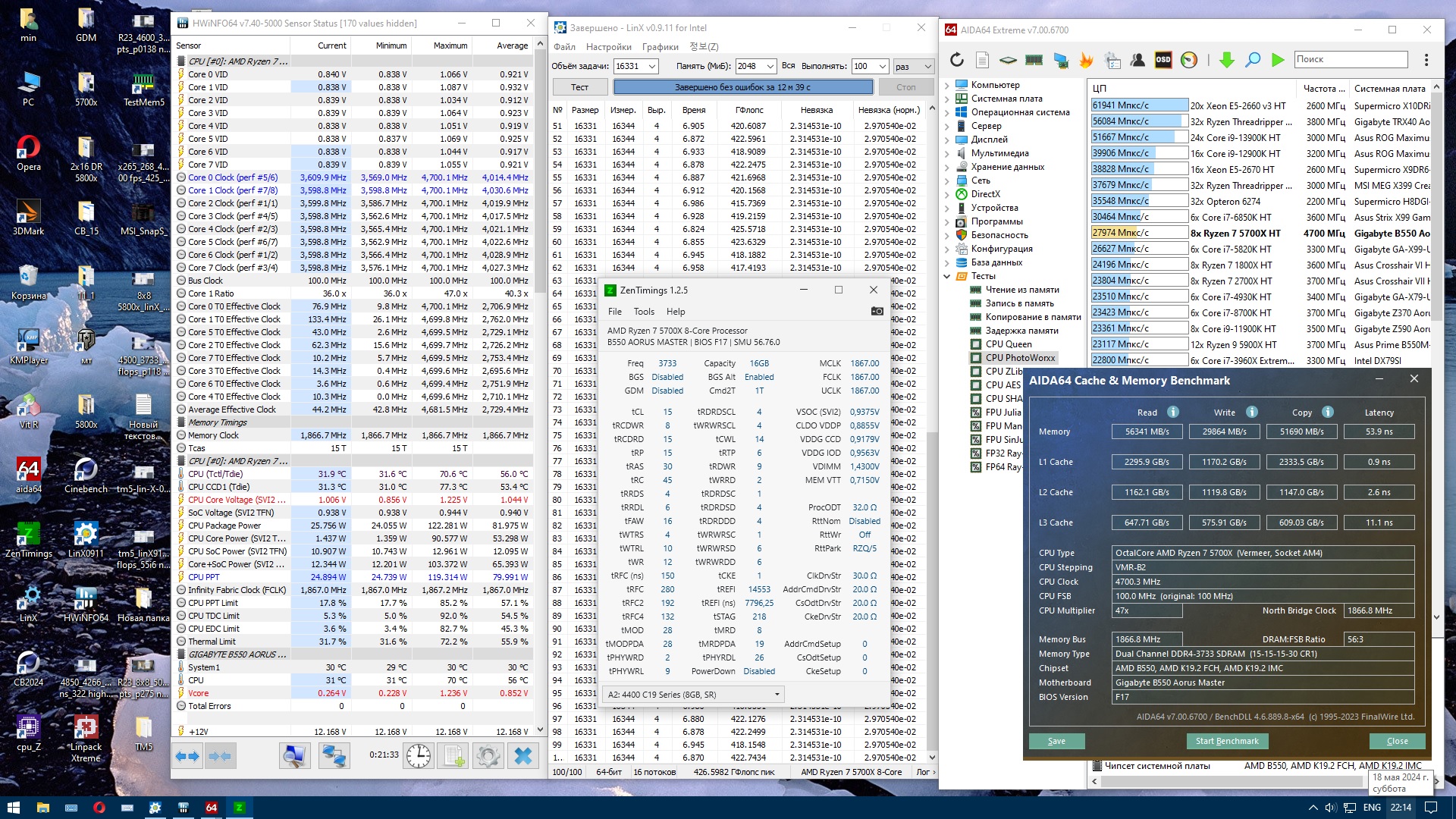The width and height of the screenshot is (1456, 819).
Task: Open AIDA64 OSD panel icon
Action: (x=1163, y=60)
